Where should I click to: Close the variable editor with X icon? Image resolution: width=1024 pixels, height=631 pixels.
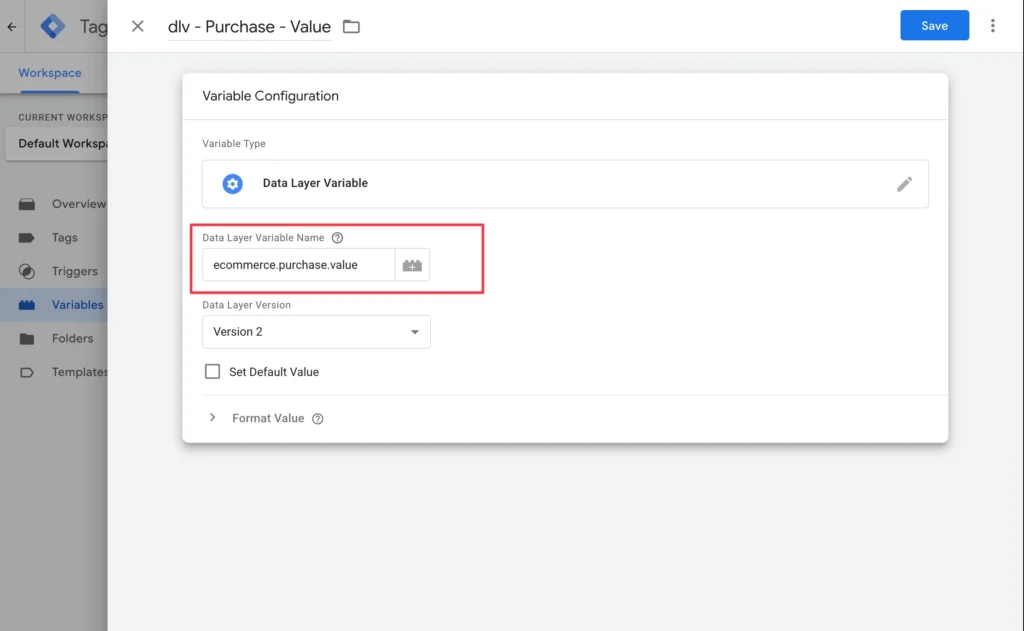point(138,26)
